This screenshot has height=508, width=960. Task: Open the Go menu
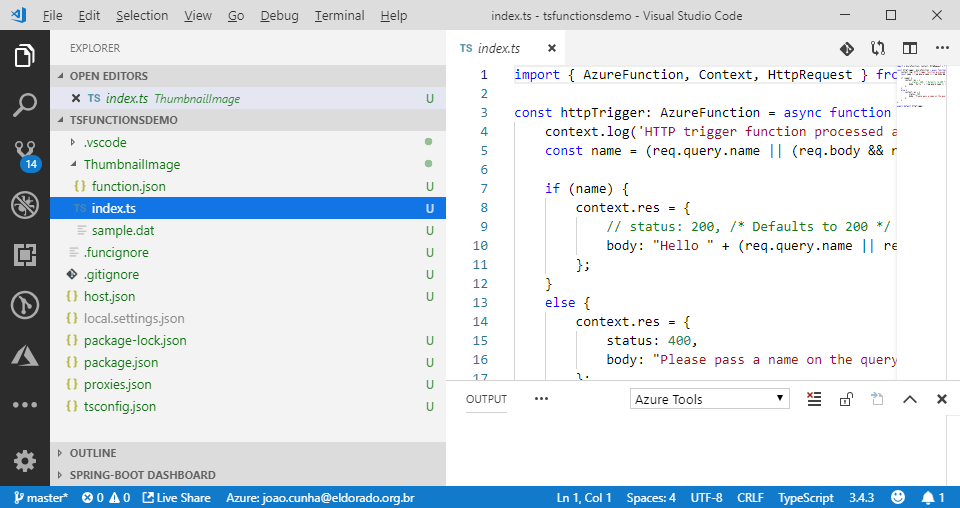click(236, 16)
